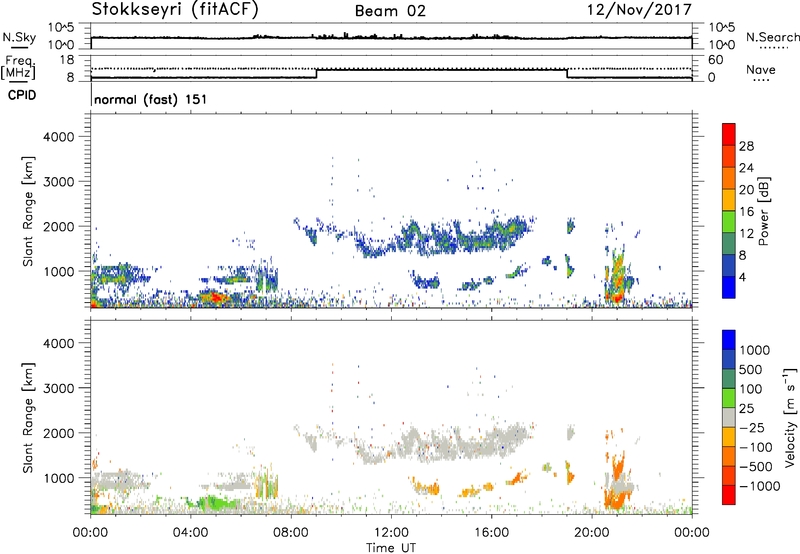The height and width of the screenshot is (554, 800).
Task: Click the 'Velocity [m s⁻¹]' colorbar title
Action: click(790, 417)
